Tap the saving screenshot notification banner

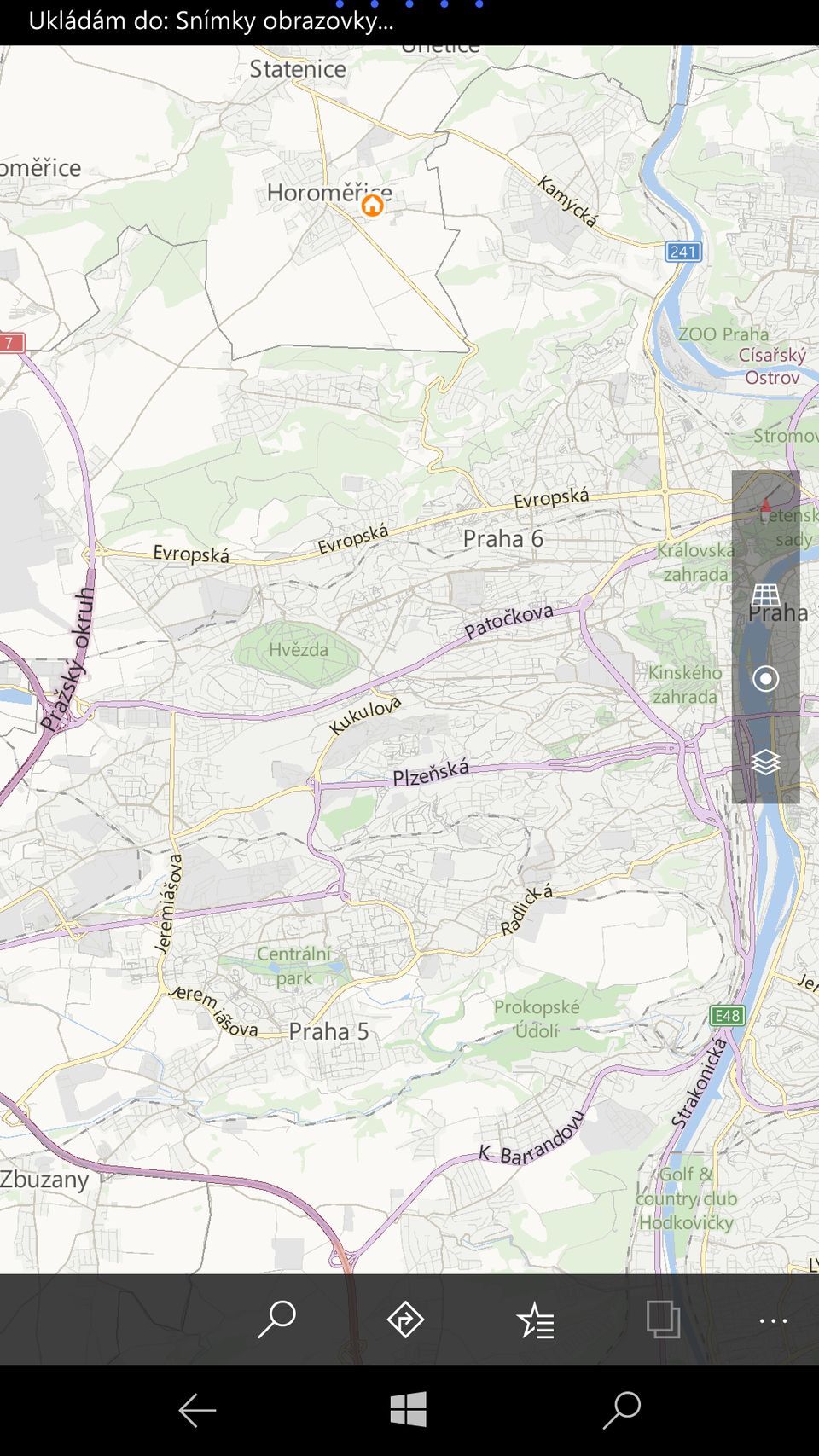(212, 21)
